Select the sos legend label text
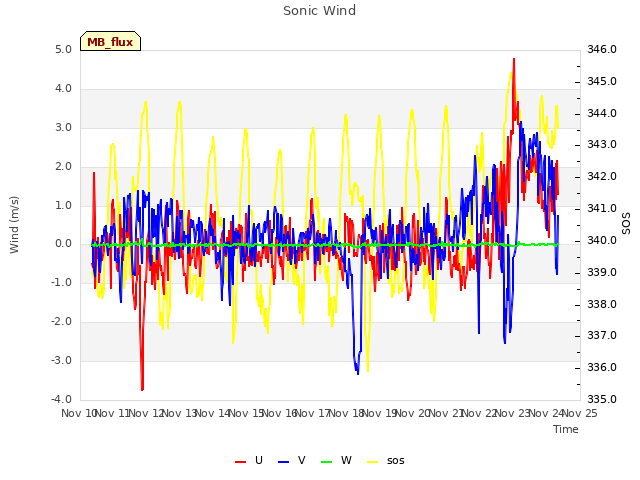This screenshot has height=480, width=640. point(396,461)
